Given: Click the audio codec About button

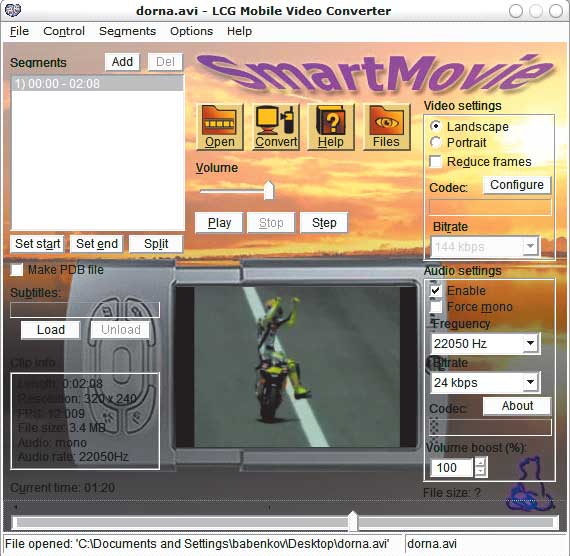Looking at the screenshot, I should (x=517, y=406).
